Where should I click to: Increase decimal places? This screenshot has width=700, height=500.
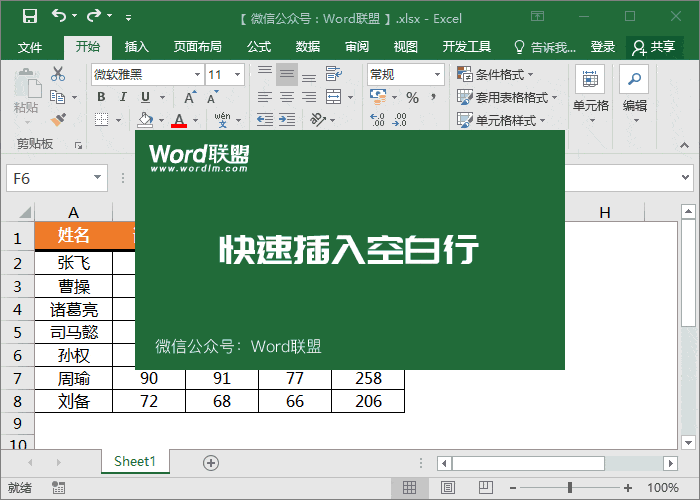click(x=378, y=120)
